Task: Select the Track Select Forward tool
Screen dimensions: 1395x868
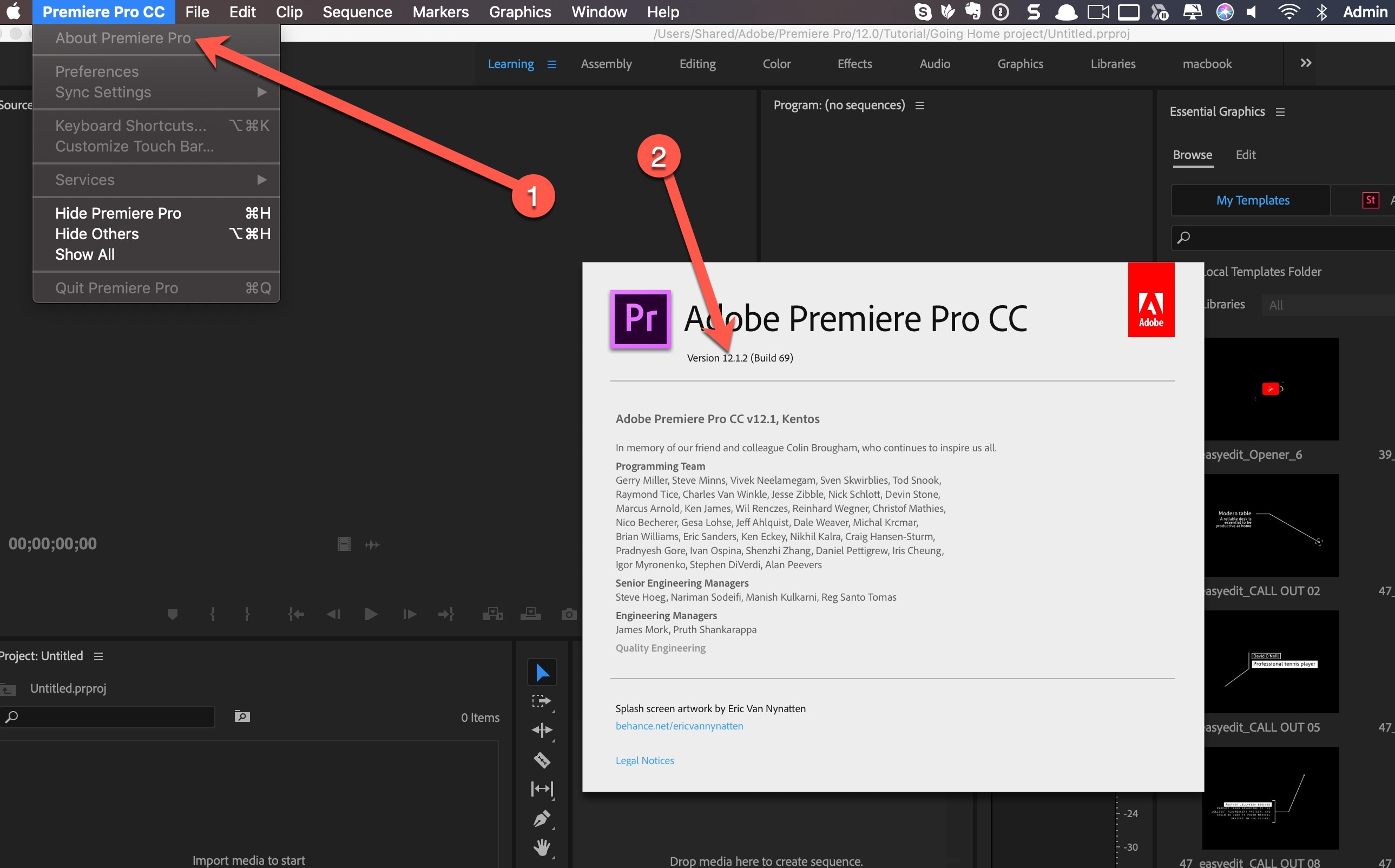Action: (541, 701)
